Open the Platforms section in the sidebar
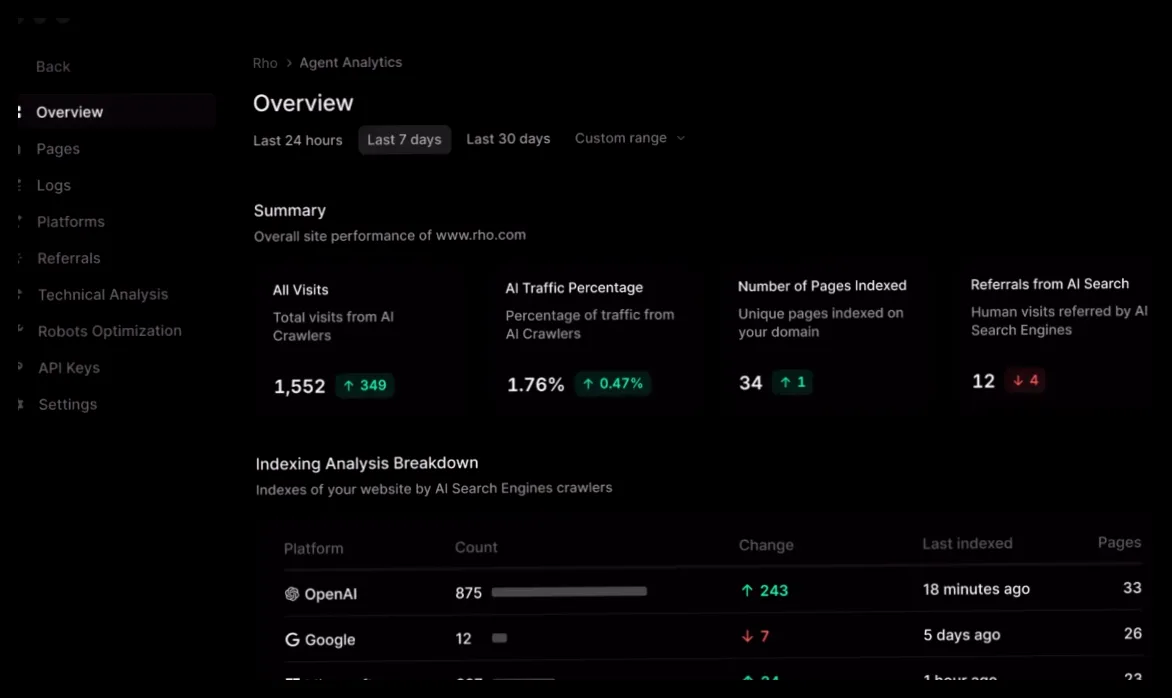Viewport: 1172px width, 698px height. tap(71, 222)
